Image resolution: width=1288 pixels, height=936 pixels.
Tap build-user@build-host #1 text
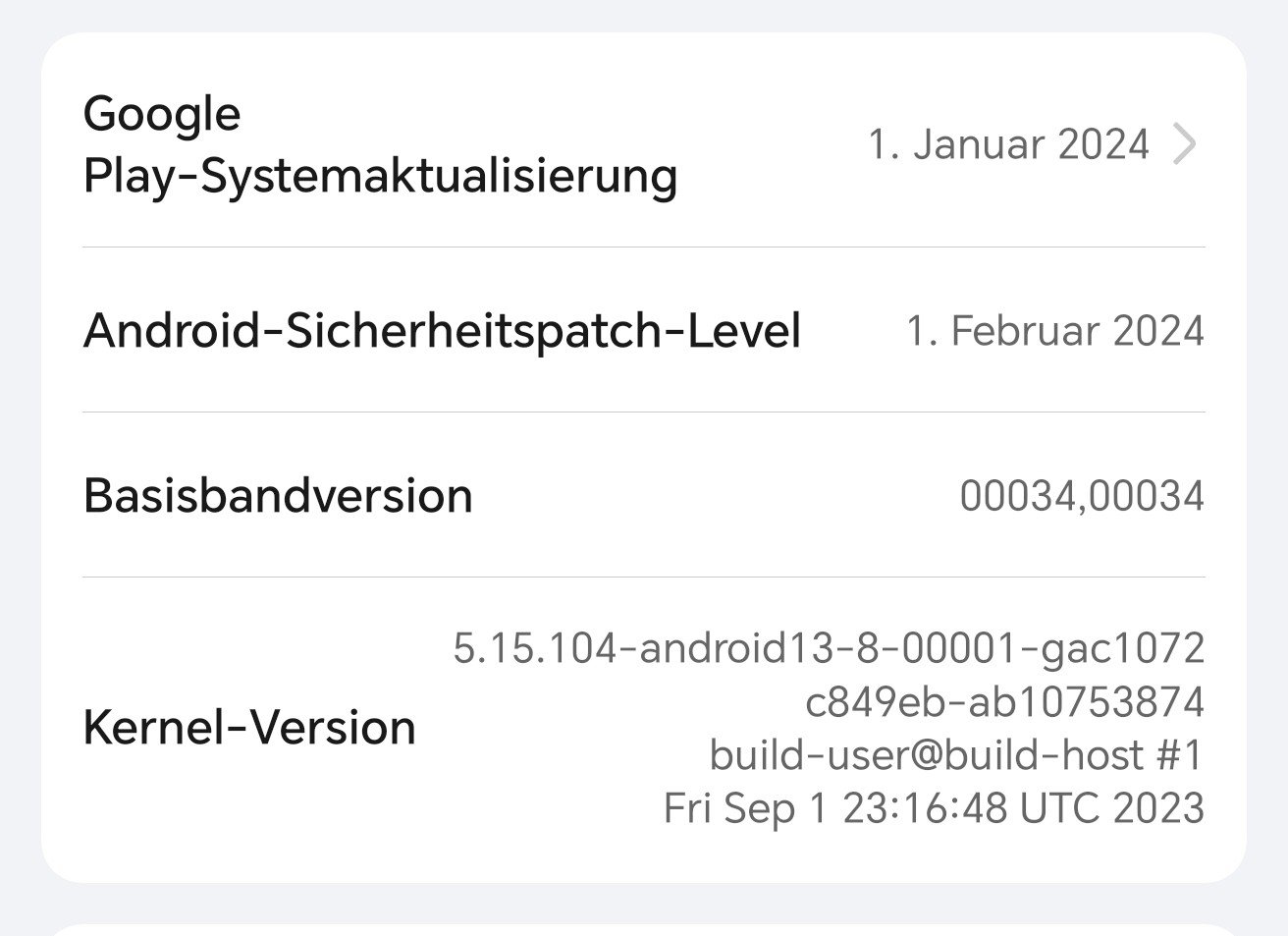(x=955, y=754)
